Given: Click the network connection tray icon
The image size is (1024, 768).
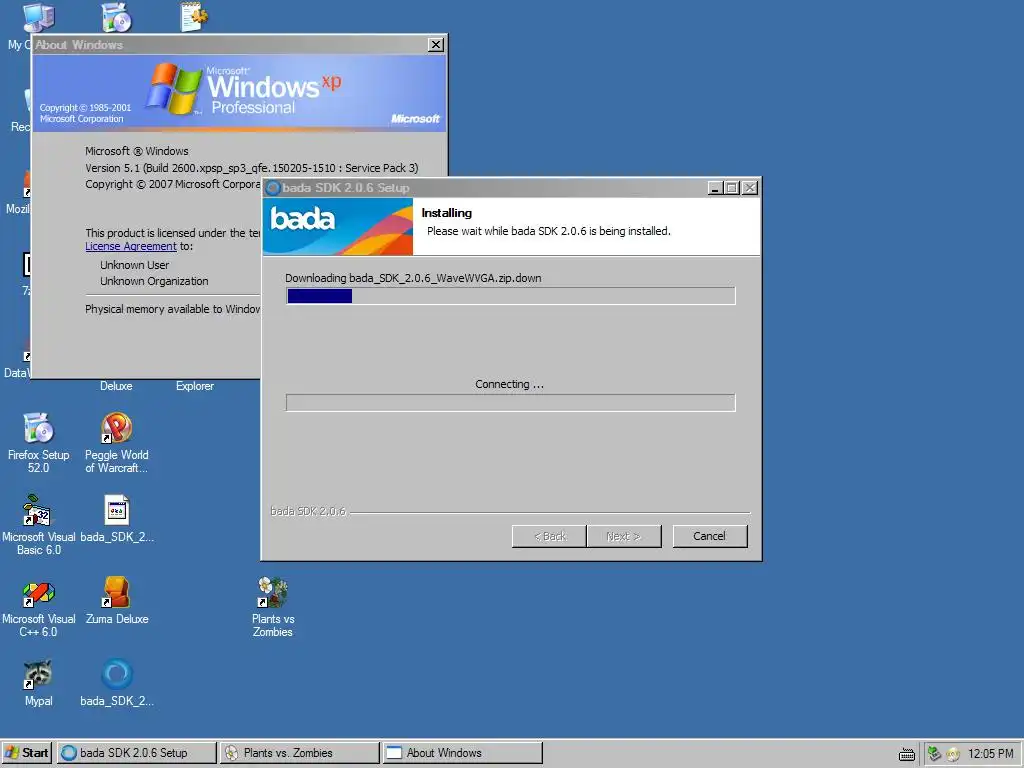Looking at the screenshot, I should (934, 754).
